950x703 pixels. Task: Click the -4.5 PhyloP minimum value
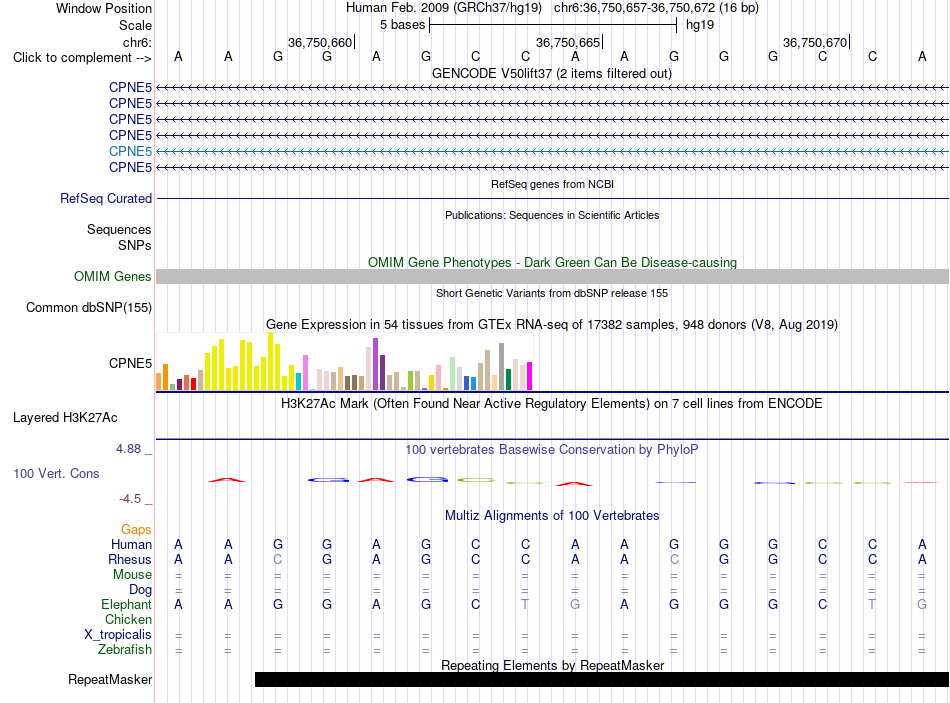(130, 499)
